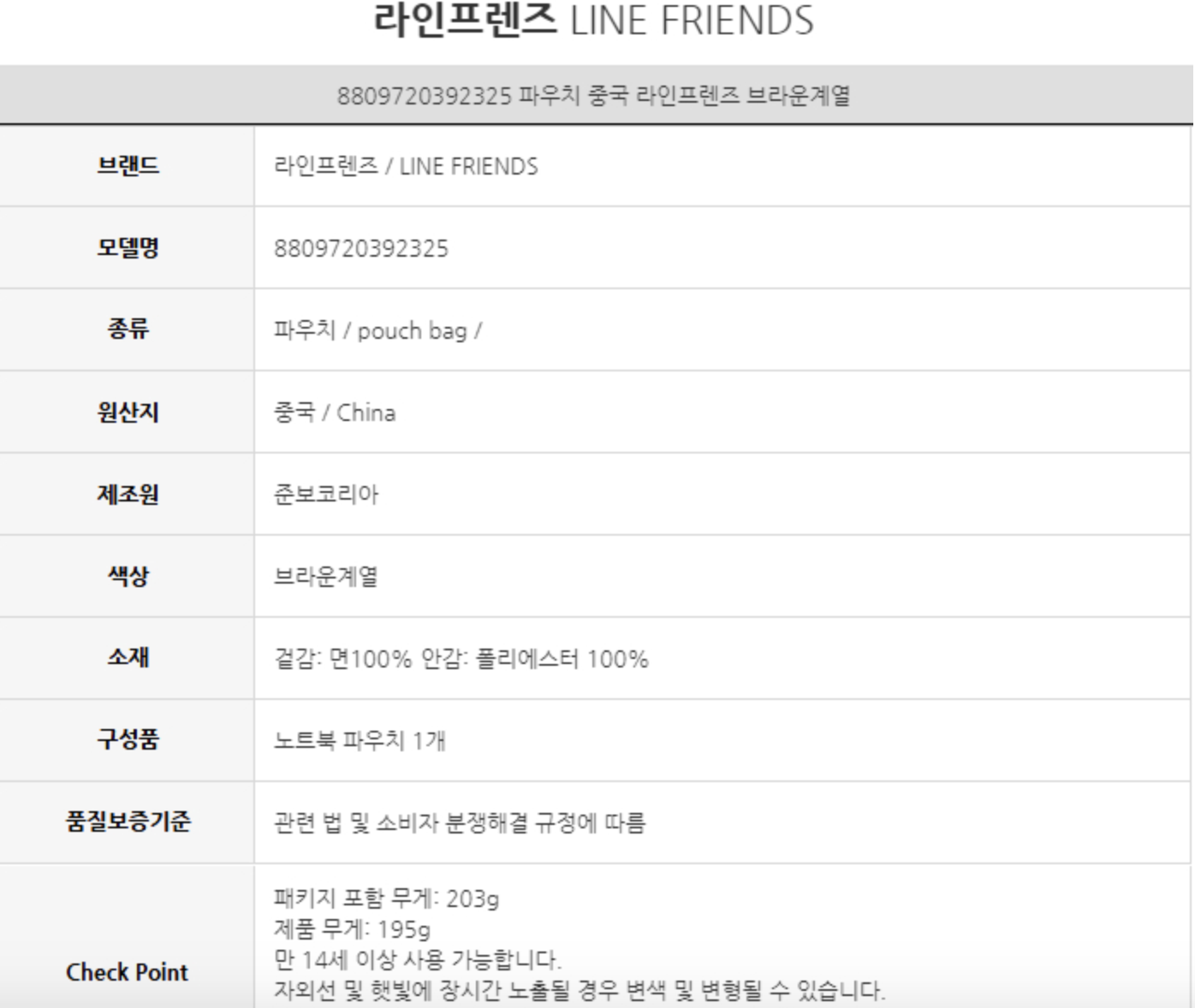The image size is (1195, 1008).
Task: Click the 파우치 / pouch bag value
Action: click(378, 330)
